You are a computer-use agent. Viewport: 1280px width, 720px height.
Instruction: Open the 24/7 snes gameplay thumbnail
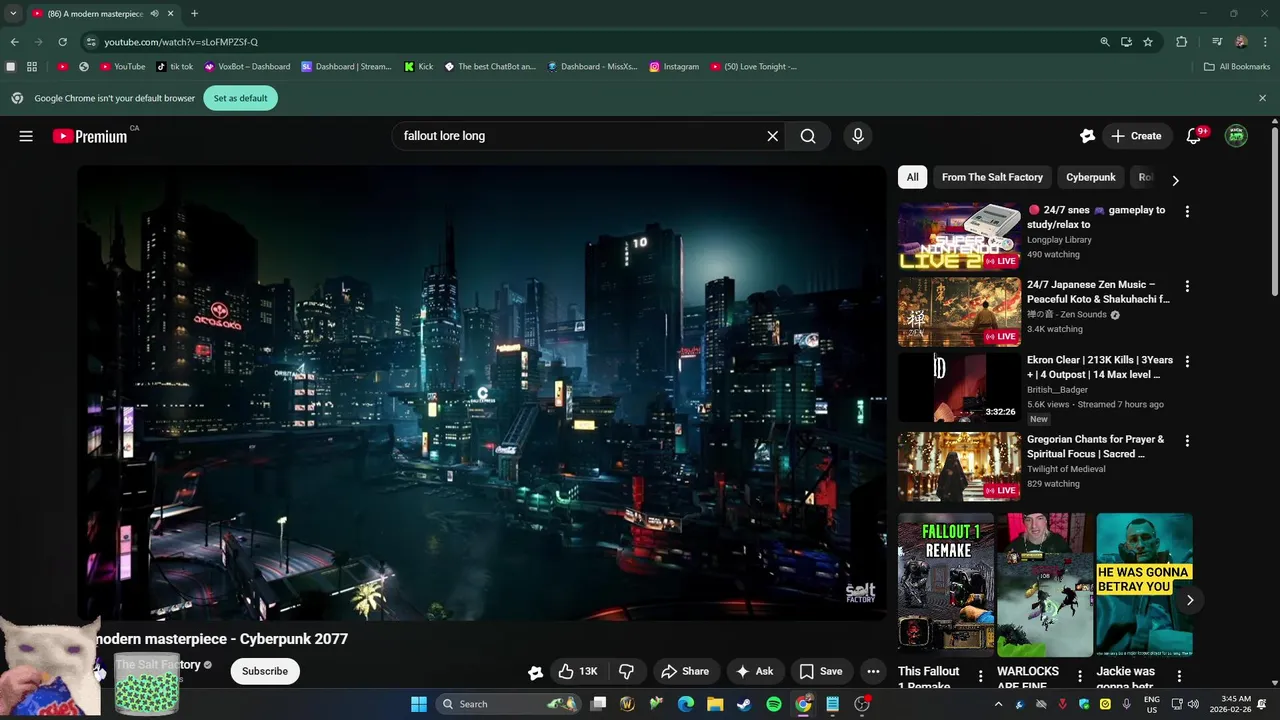tap(959, 236)
